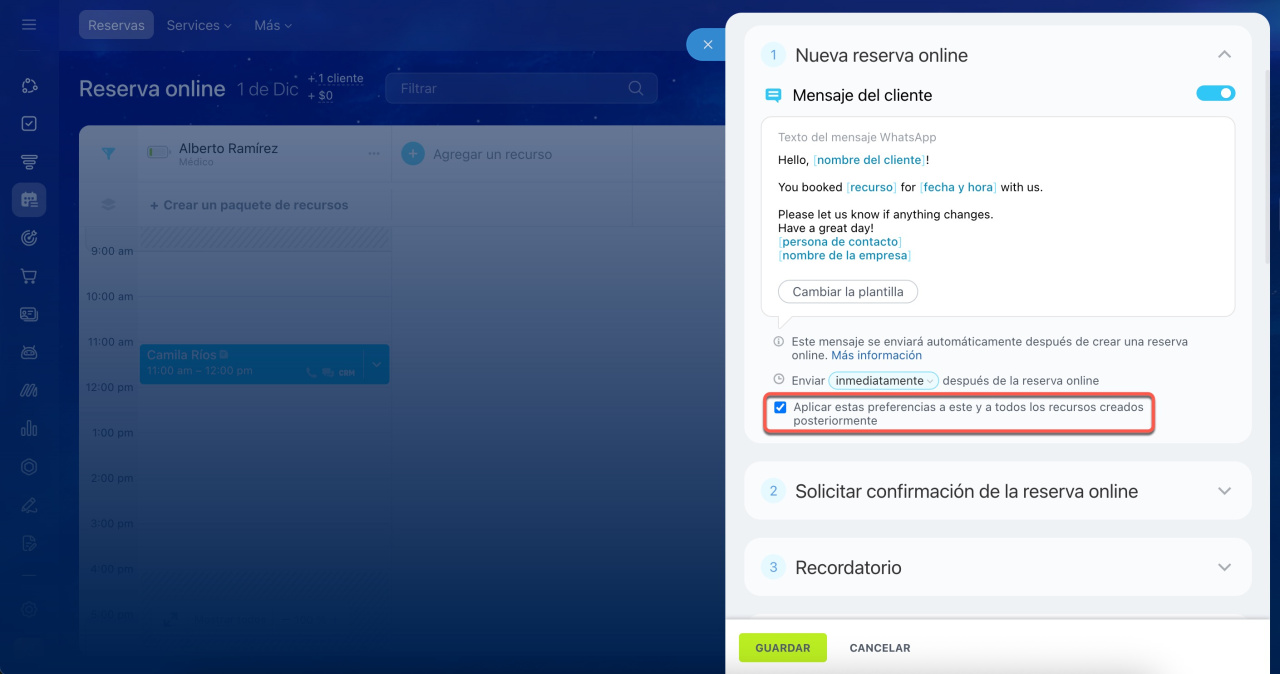Open the target goals icon in sidebar

[29, 238]
